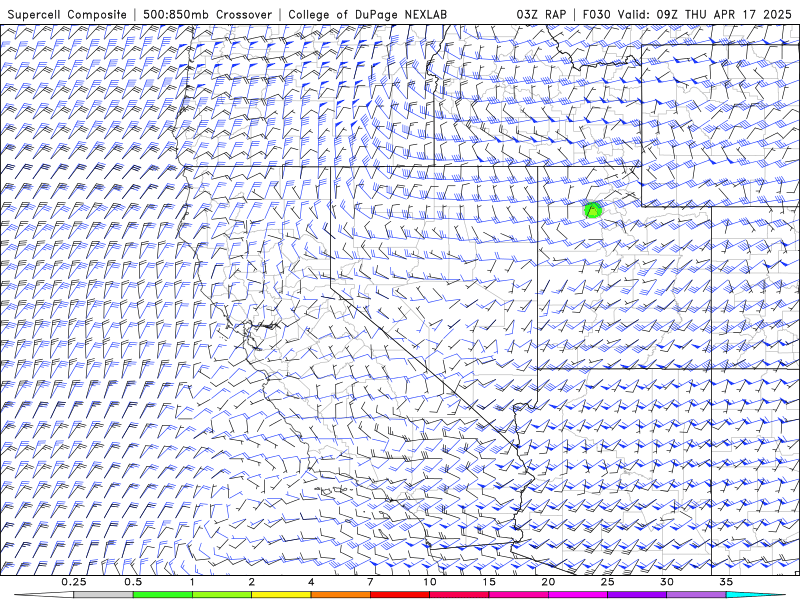Click the "03Z RAP" model run label

coord(541,15)
